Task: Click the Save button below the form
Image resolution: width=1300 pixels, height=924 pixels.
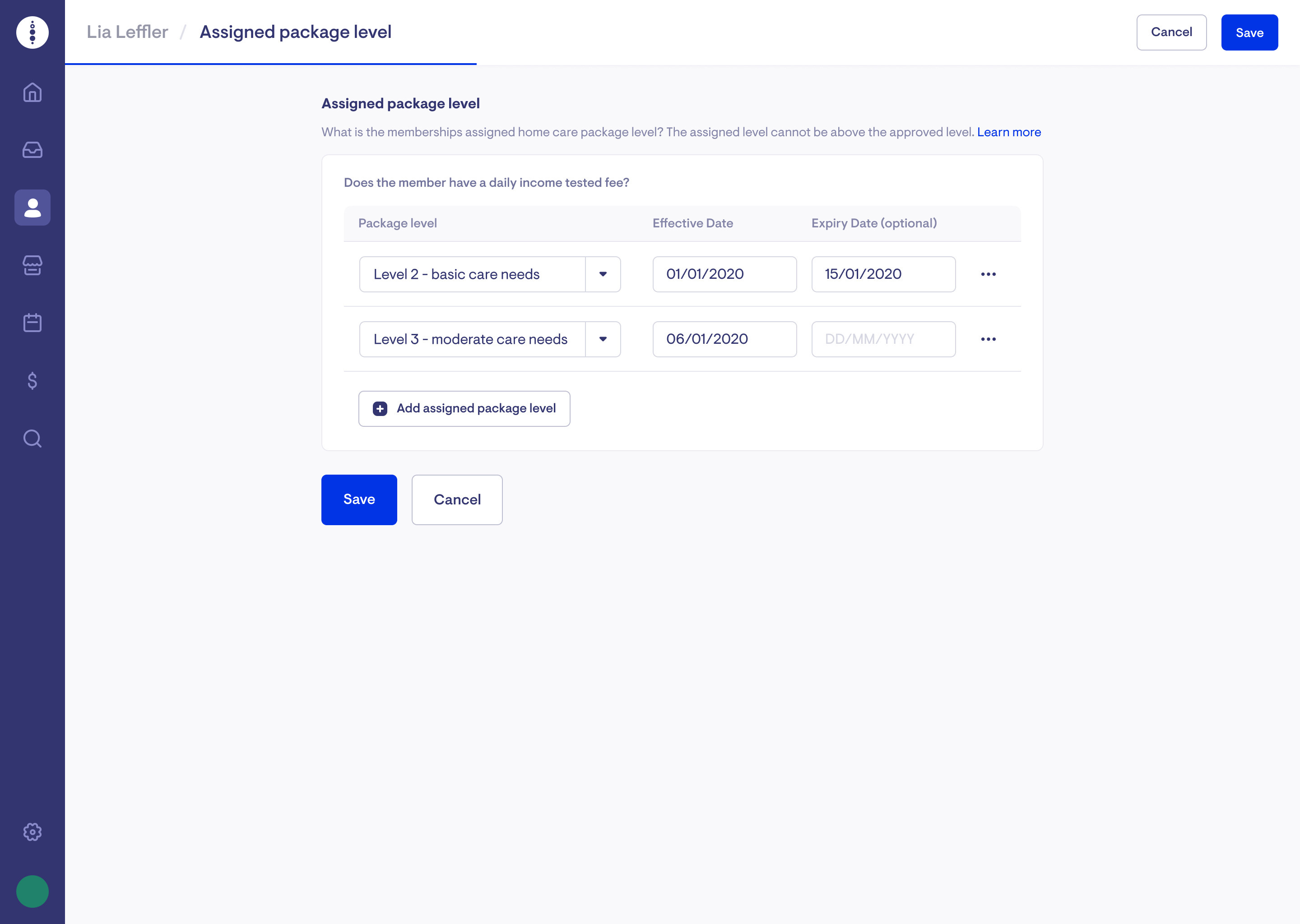Action: [x=359, y=499]
